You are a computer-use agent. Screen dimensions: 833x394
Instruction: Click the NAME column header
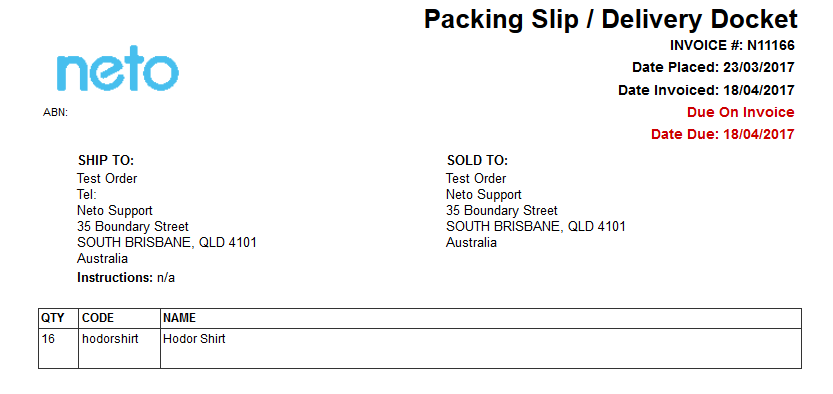tap(179, 318)
